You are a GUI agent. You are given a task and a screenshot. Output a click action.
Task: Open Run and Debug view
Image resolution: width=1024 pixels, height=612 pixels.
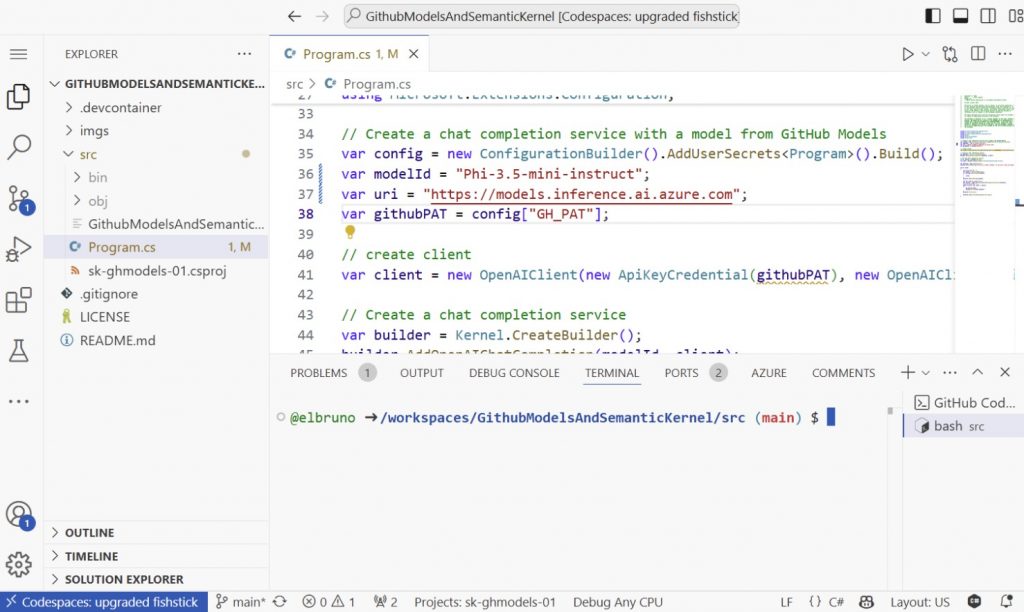[x=19, y=249]
